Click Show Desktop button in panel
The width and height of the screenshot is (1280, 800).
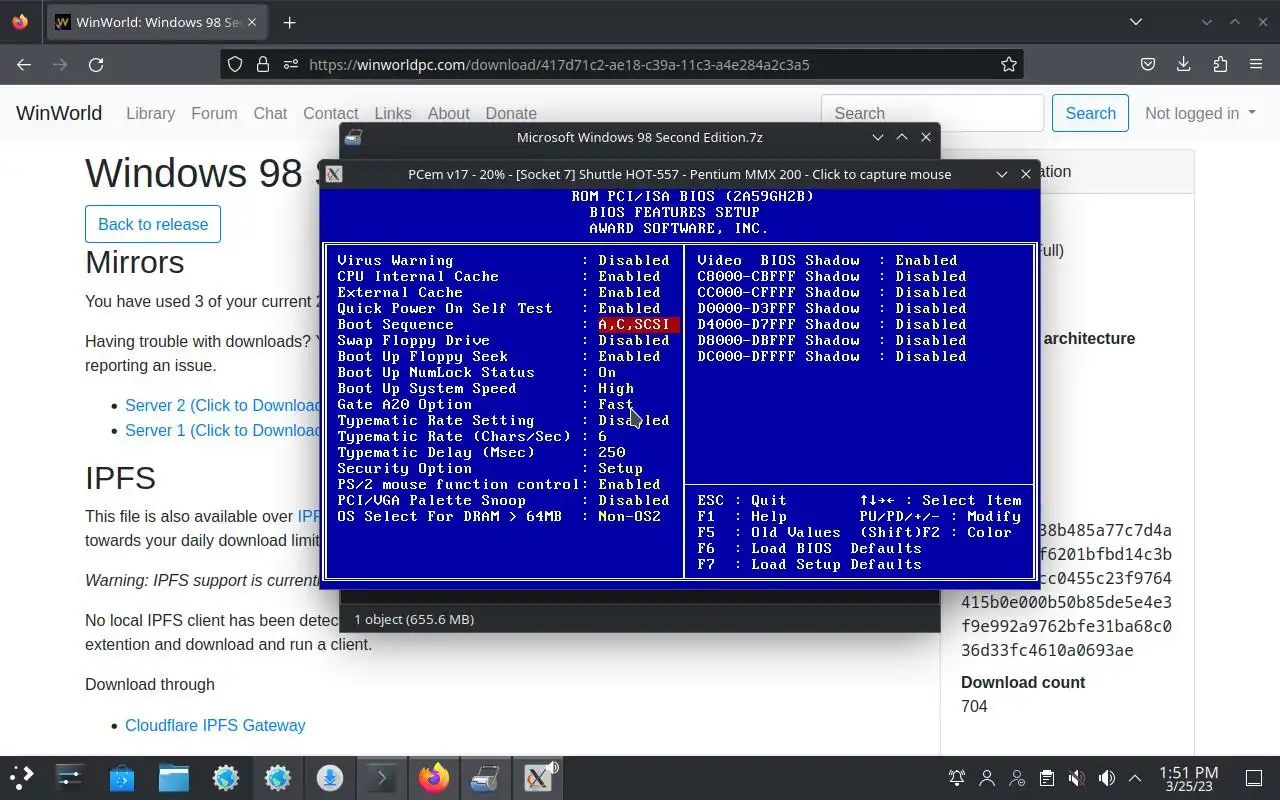[1254, 778]
